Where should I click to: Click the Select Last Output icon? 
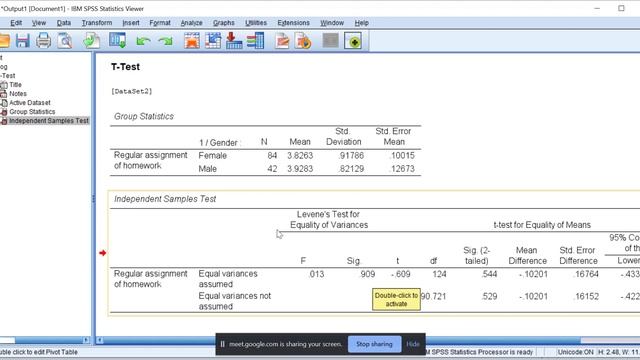pos(282,41)
